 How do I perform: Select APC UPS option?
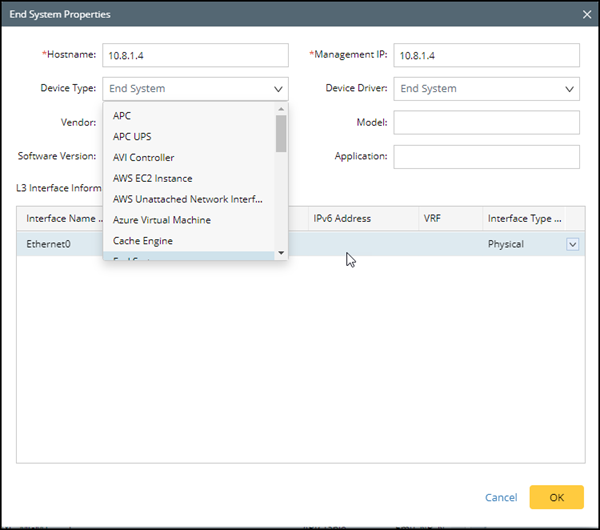point(132,137)
